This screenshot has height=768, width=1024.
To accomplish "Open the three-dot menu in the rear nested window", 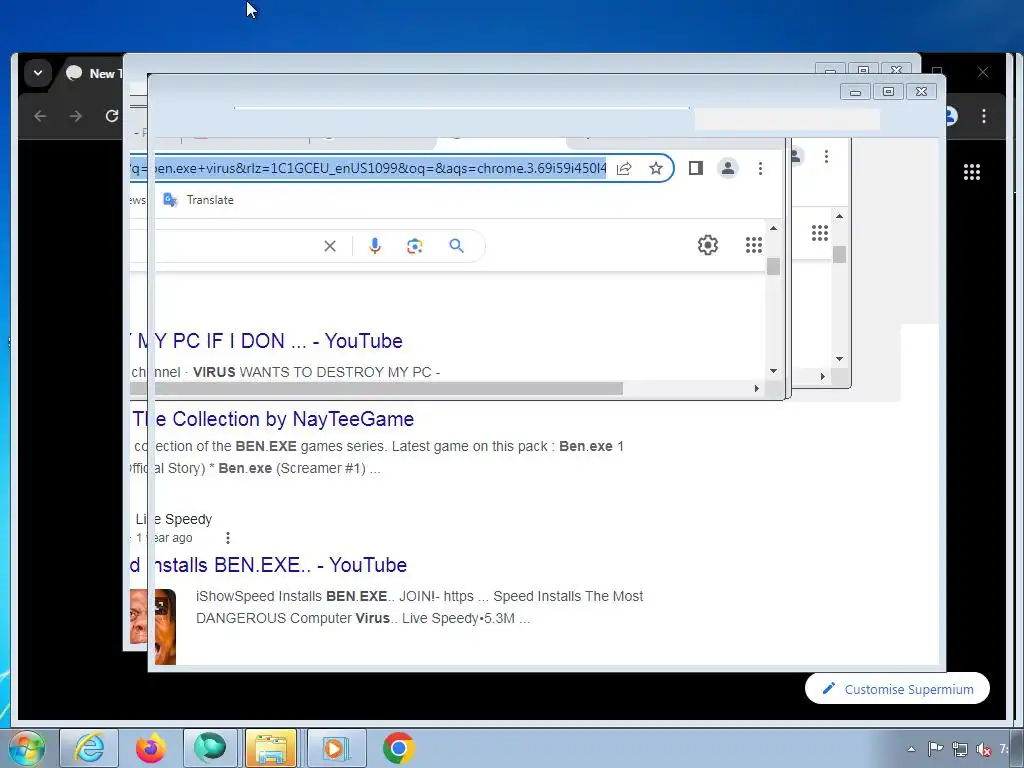I will coord(826,157).
